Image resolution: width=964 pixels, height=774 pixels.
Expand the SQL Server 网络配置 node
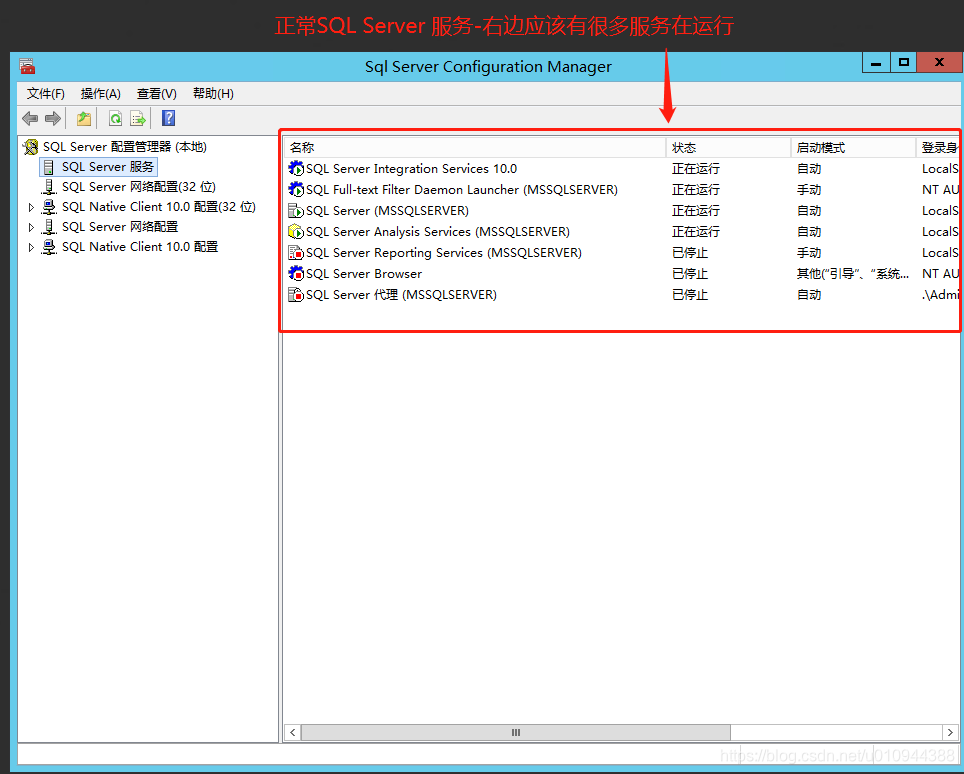tap(31, 227)
